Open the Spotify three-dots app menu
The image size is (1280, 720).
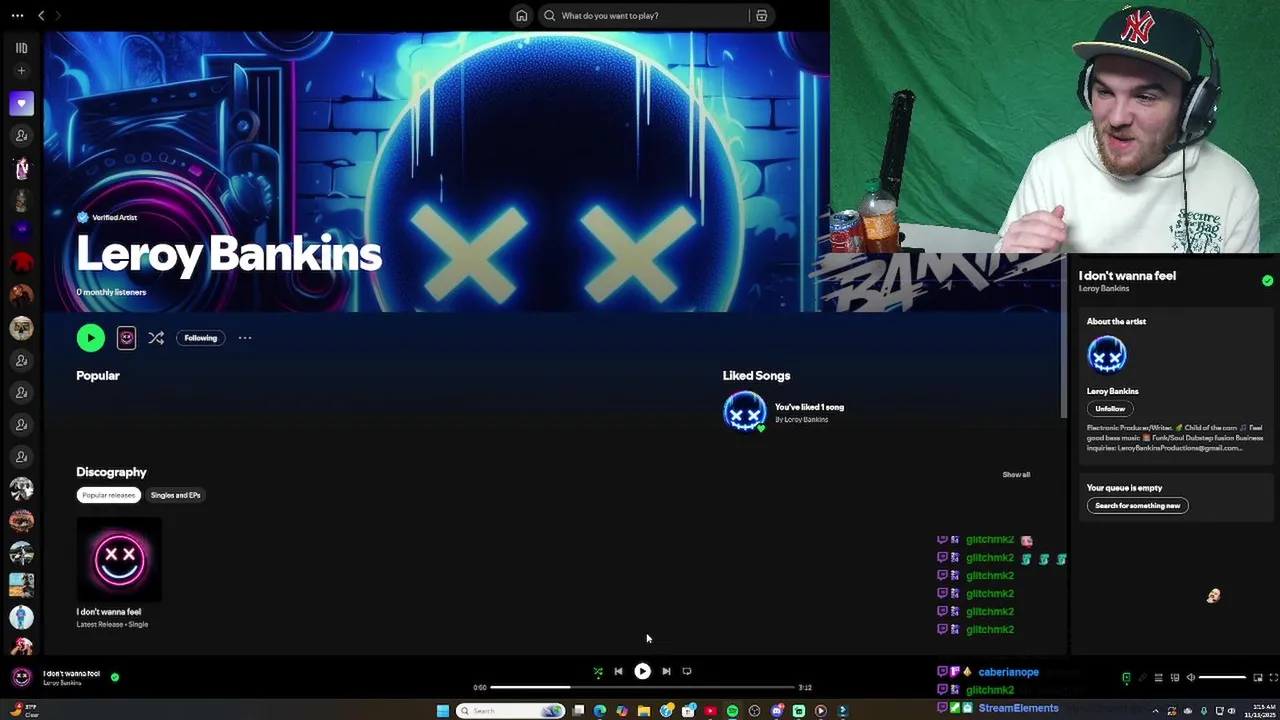click(17, 16)
